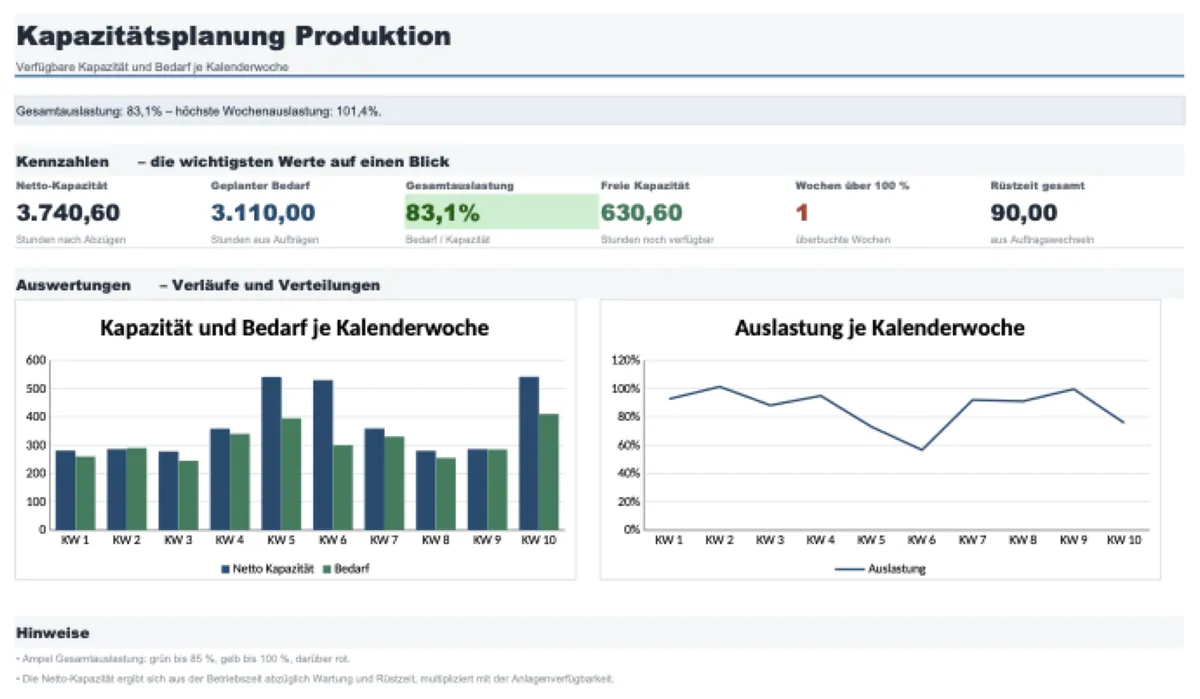Click the blue Netto Kapazität bar for KW 5
This screenshot has width=1200, height=699.
(x=271, y=453)
